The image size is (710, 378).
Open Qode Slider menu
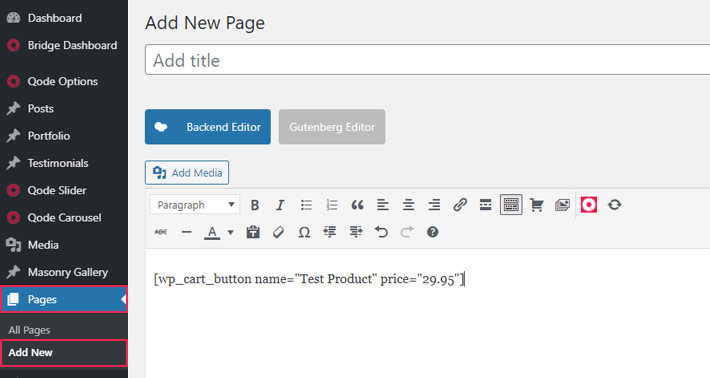click(57, 190)
